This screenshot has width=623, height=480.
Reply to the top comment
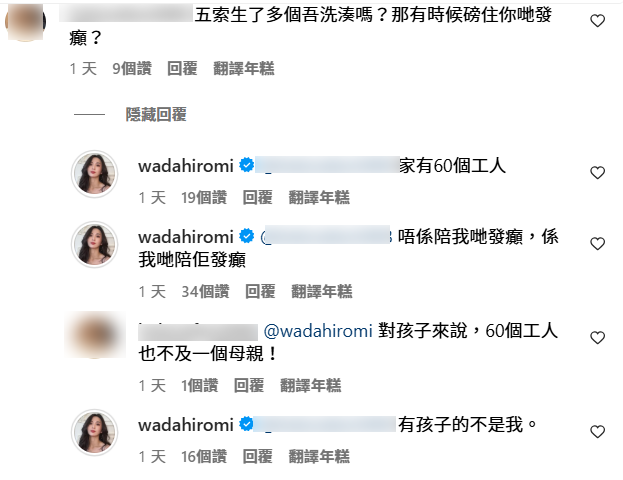[182, 68]
